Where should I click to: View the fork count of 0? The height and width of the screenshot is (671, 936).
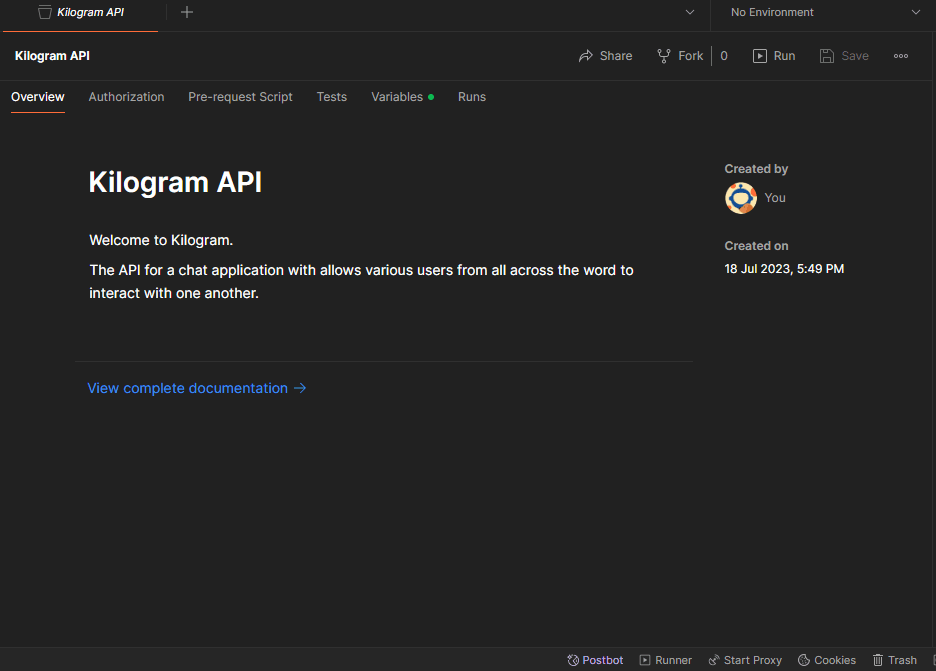pos(724,56)
